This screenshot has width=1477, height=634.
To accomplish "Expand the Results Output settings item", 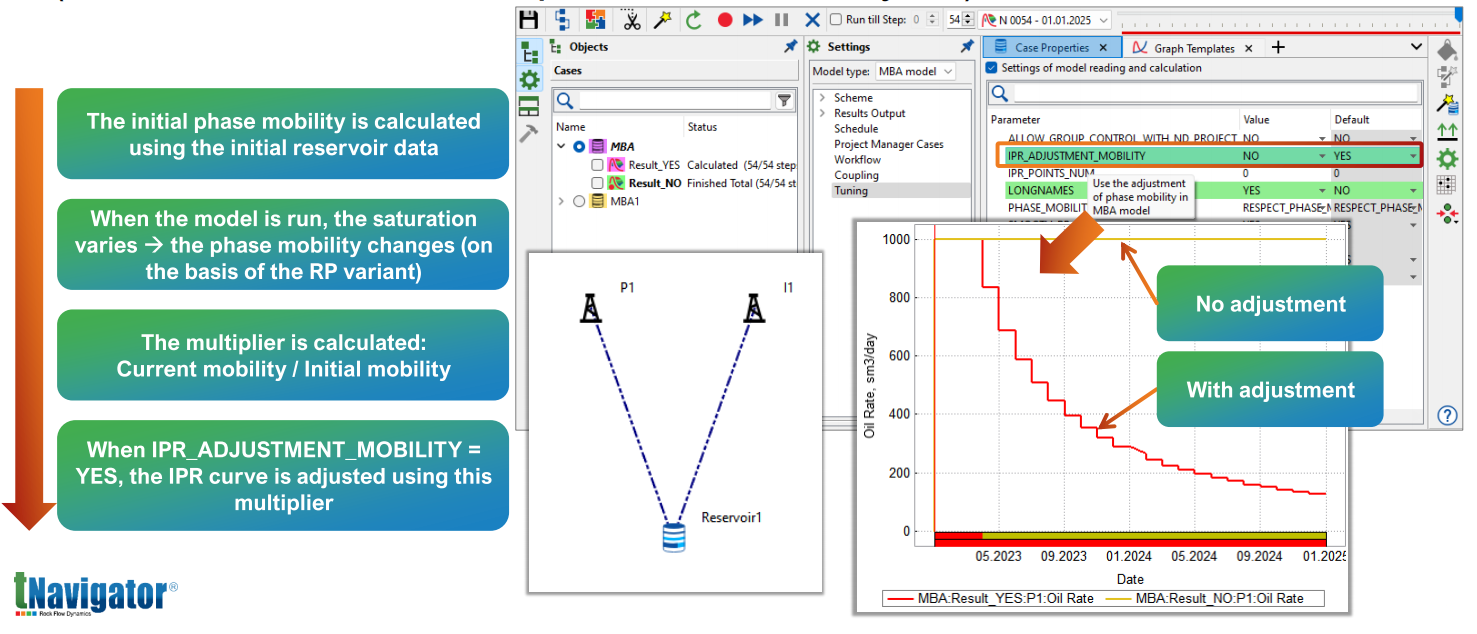I will 821,113.
